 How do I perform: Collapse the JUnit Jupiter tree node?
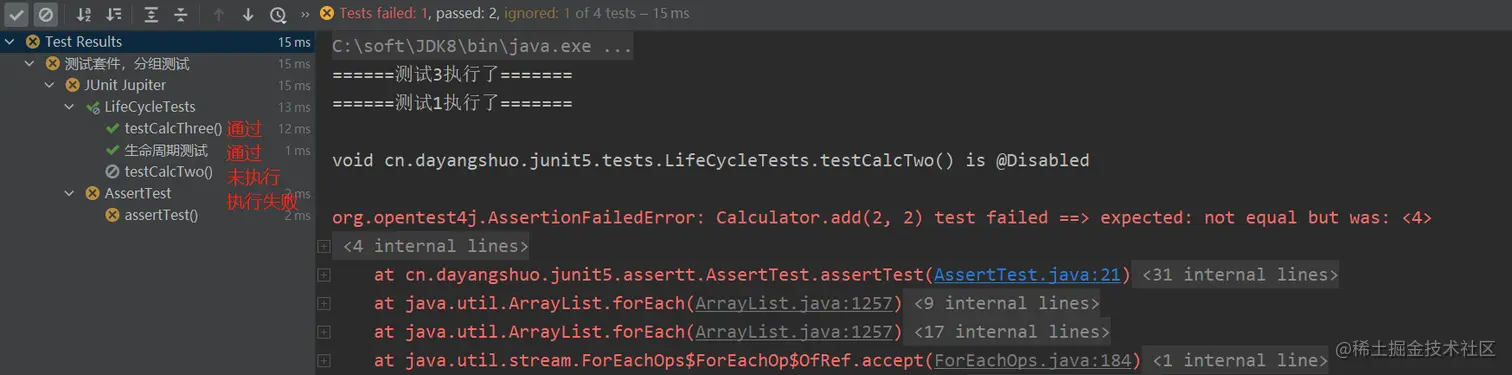(49, 85)
